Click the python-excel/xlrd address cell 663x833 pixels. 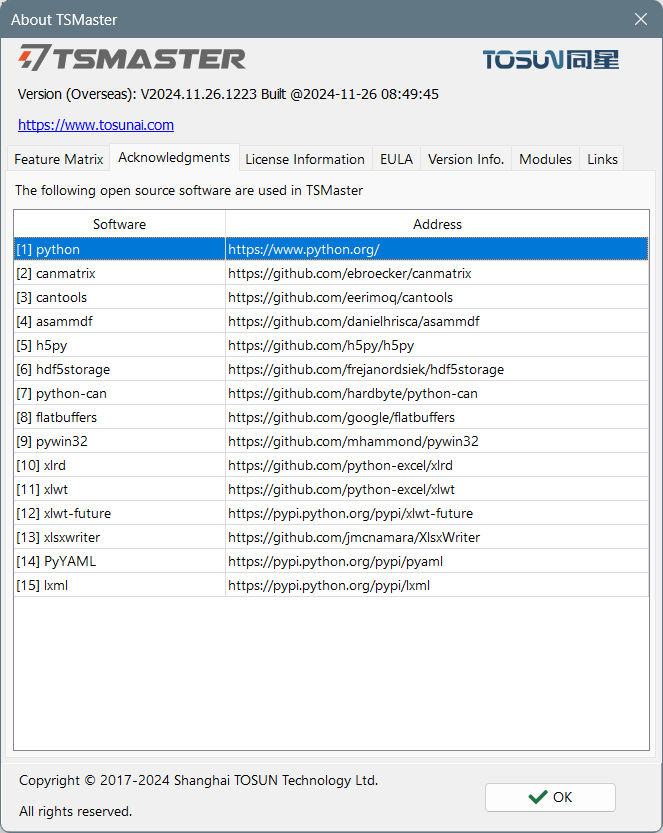tap(437, 465)
